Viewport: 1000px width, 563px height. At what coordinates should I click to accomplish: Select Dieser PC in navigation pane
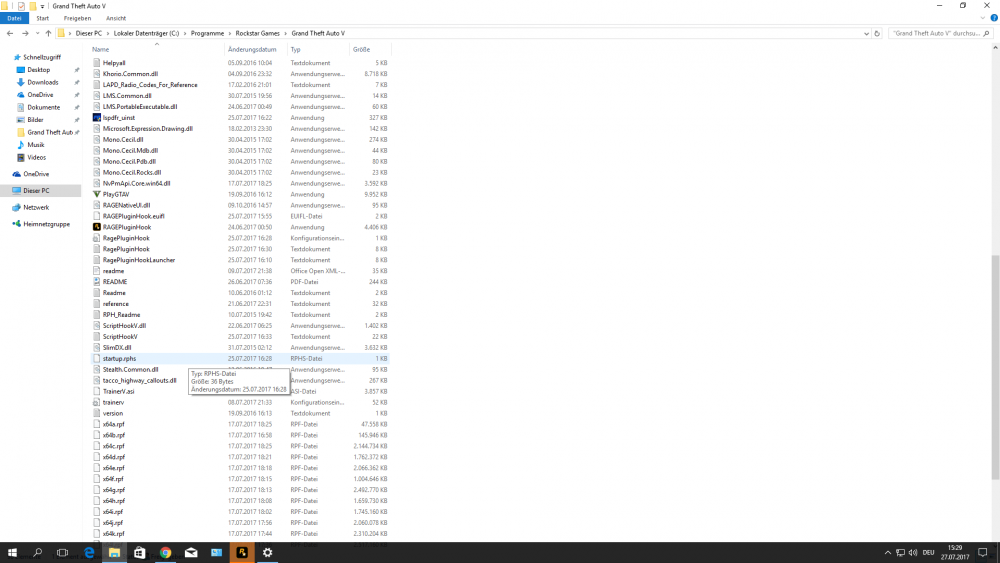(x=36, y=191)
